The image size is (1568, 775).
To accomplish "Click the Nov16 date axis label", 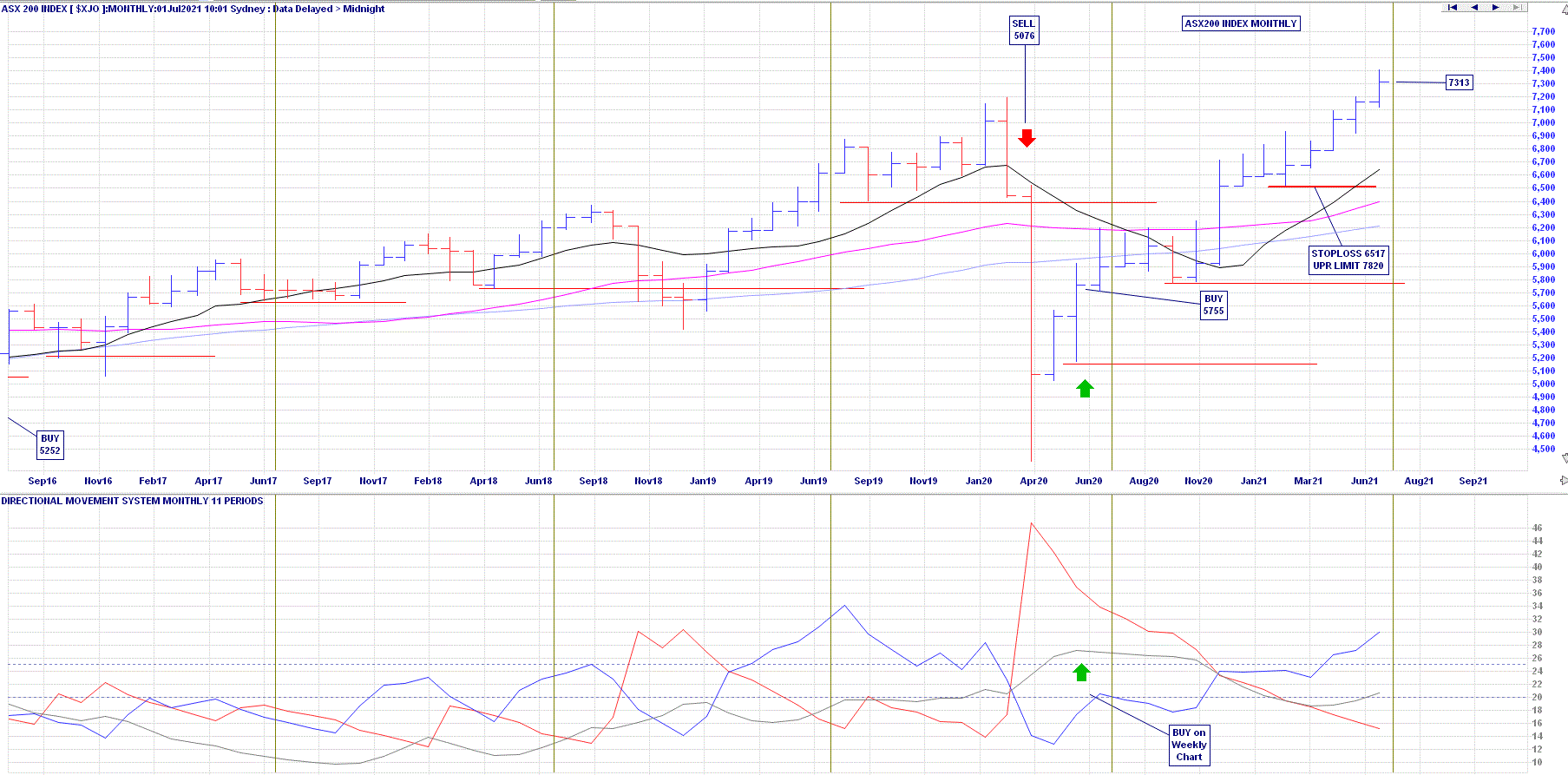I will [98, 481].
